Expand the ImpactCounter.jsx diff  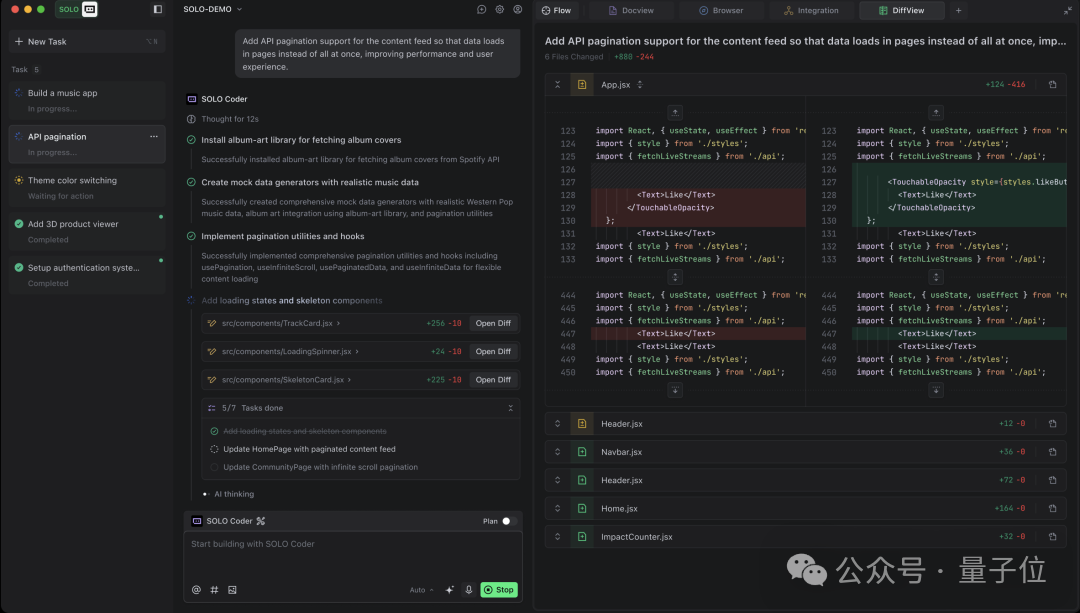point(558,537)
